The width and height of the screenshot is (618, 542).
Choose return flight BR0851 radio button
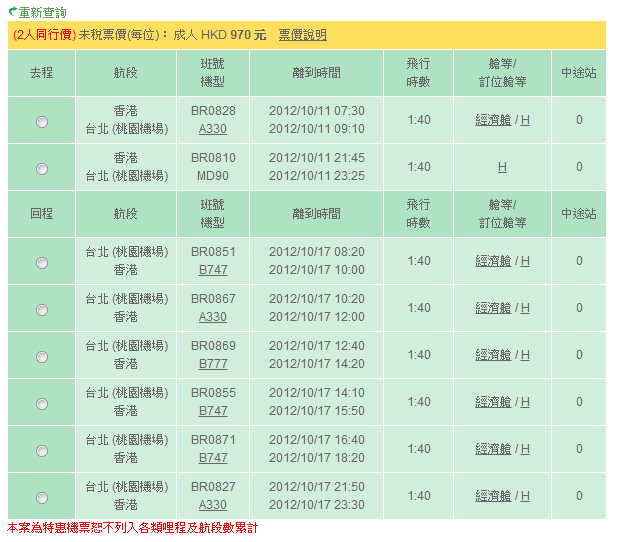pyautogui.click(x=41, y=262)
